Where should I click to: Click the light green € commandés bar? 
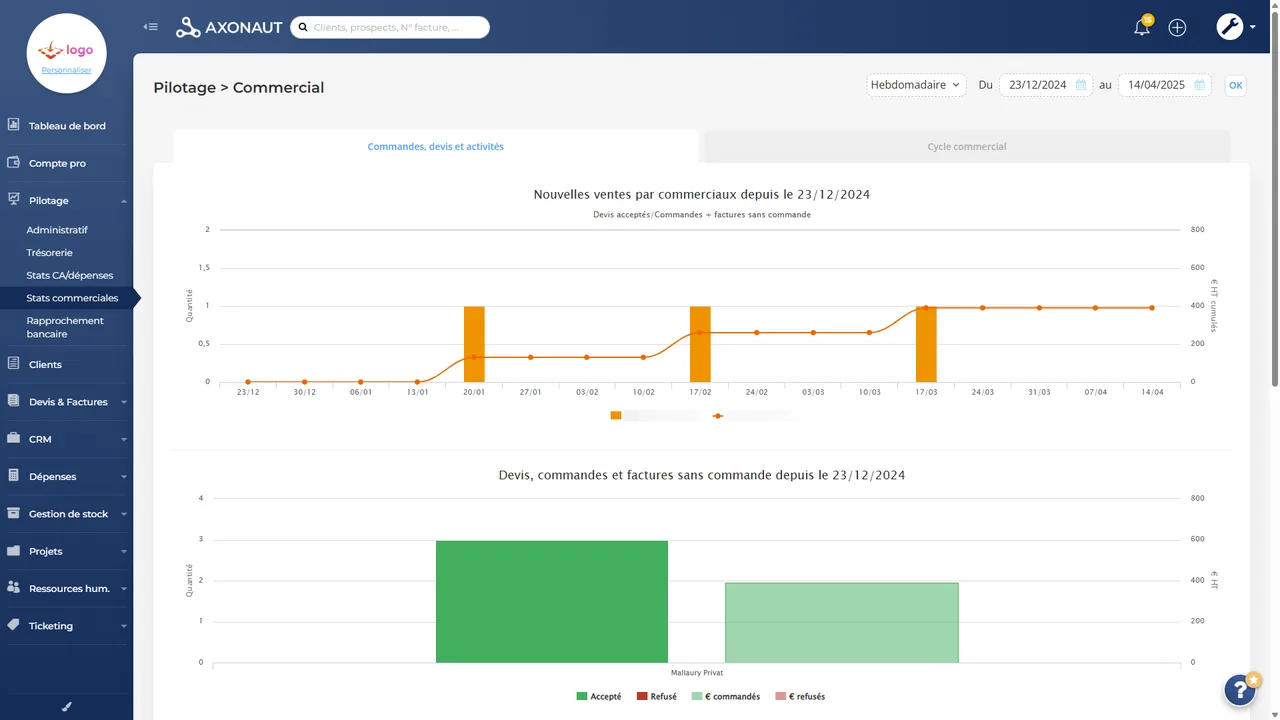pos(842,622)
